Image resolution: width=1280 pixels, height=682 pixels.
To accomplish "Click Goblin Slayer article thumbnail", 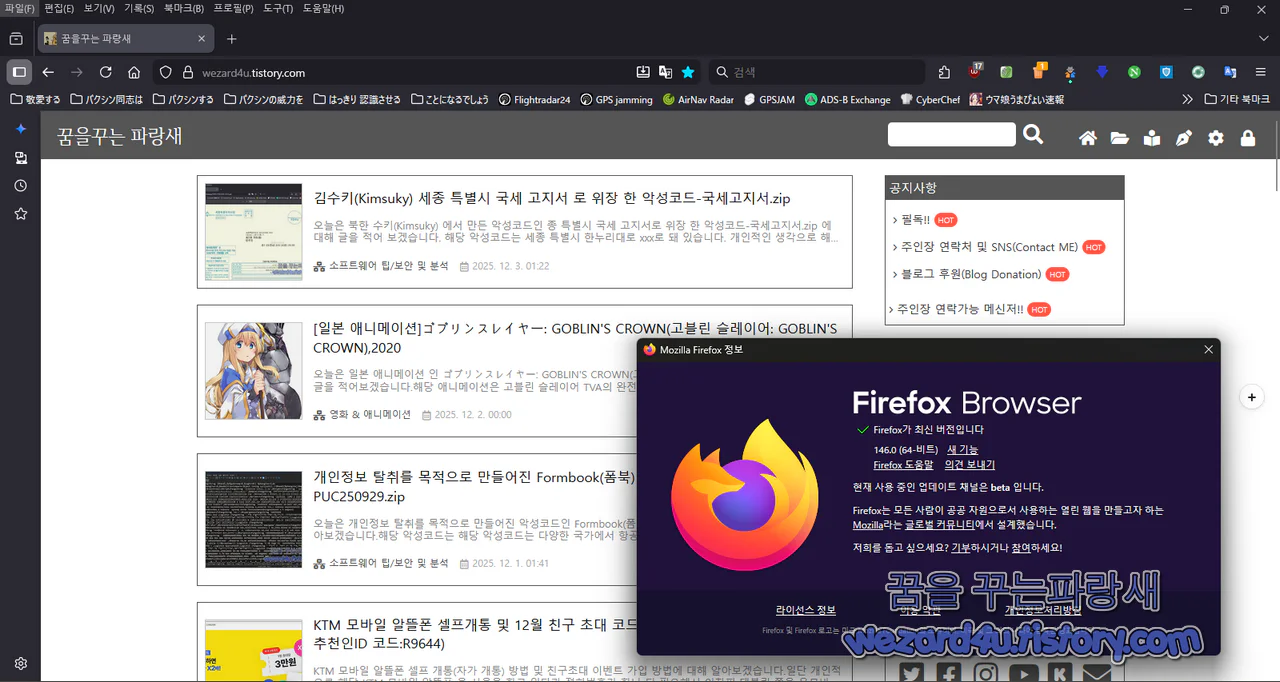I will coord(253,370).
